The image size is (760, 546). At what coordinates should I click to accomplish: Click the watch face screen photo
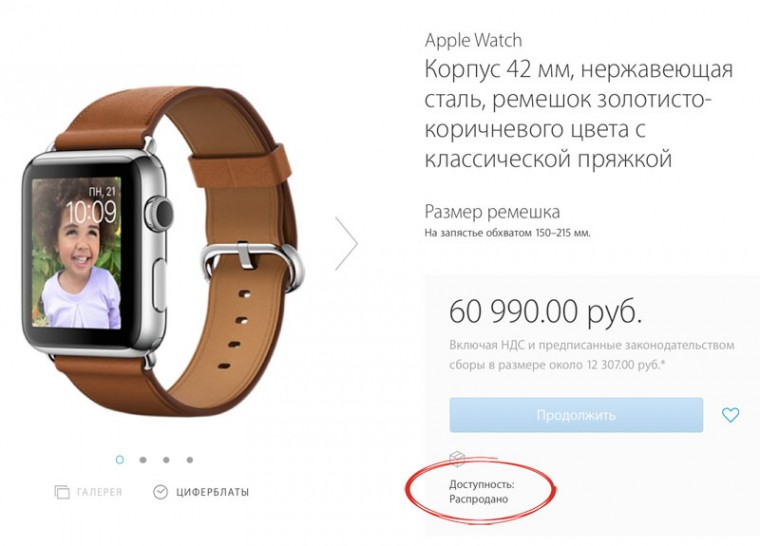pyautogui.click(x=77, y=253)
